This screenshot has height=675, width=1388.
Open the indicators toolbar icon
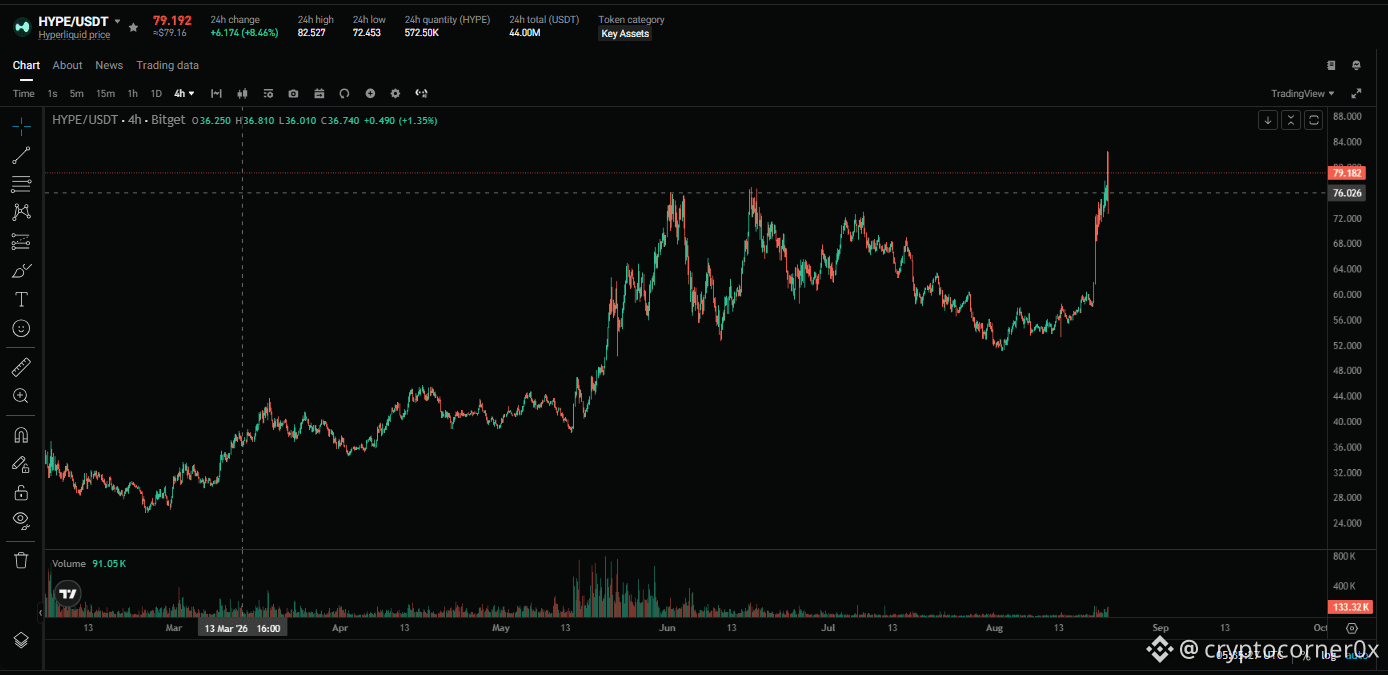[x=216, y=93]
